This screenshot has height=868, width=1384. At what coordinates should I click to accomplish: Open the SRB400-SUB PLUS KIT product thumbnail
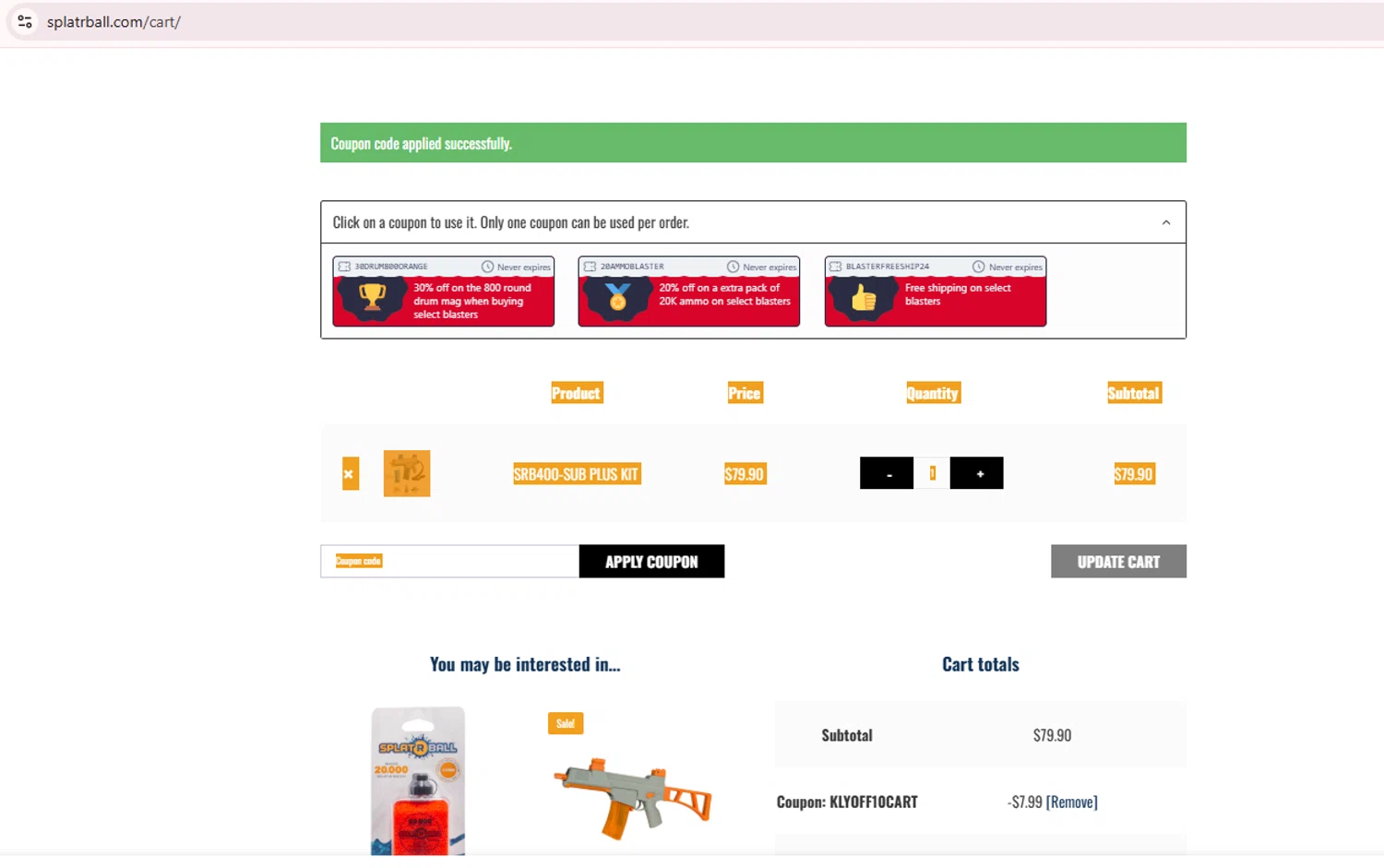click(407, 473)
